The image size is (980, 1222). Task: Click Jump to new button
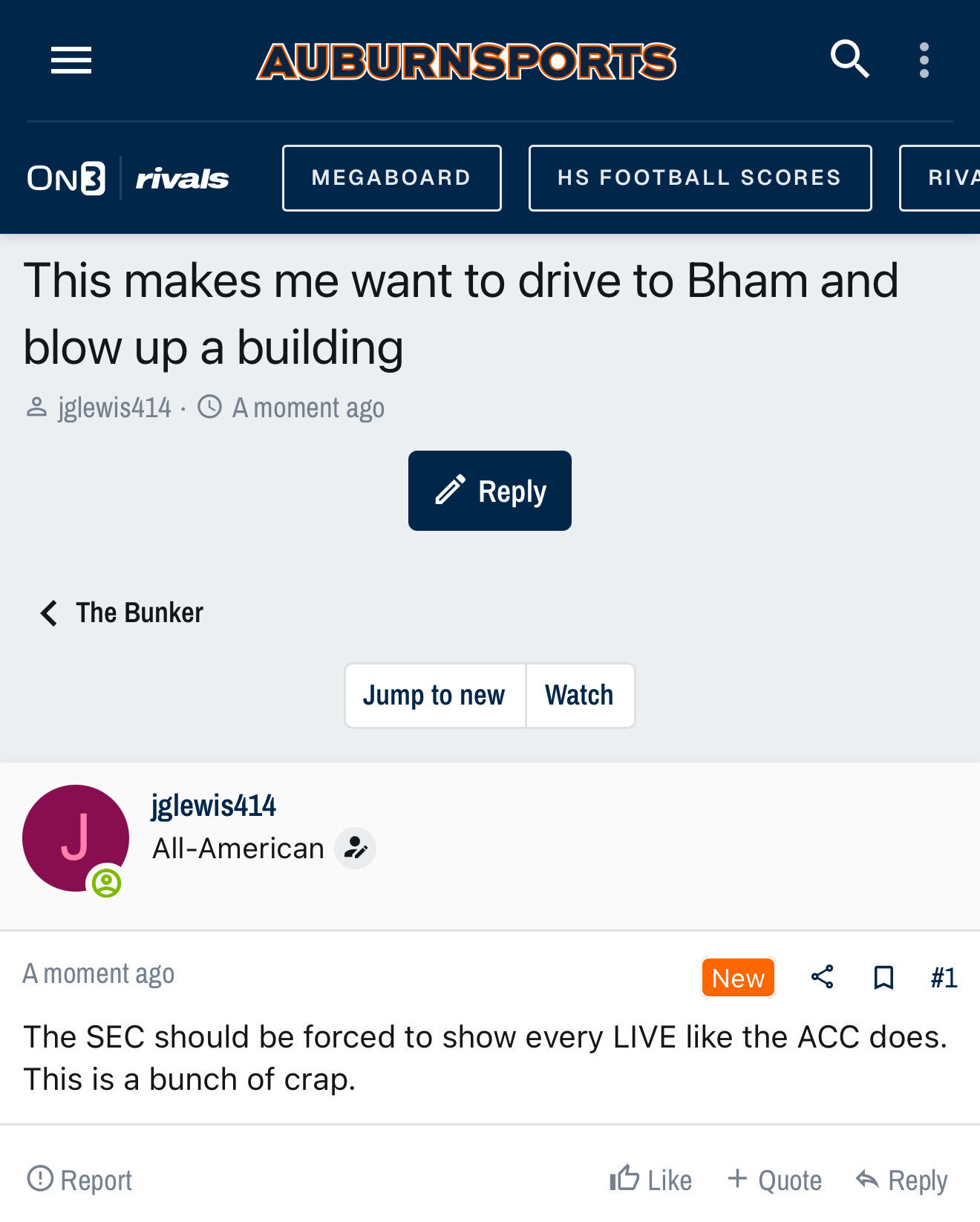[434, 696]
